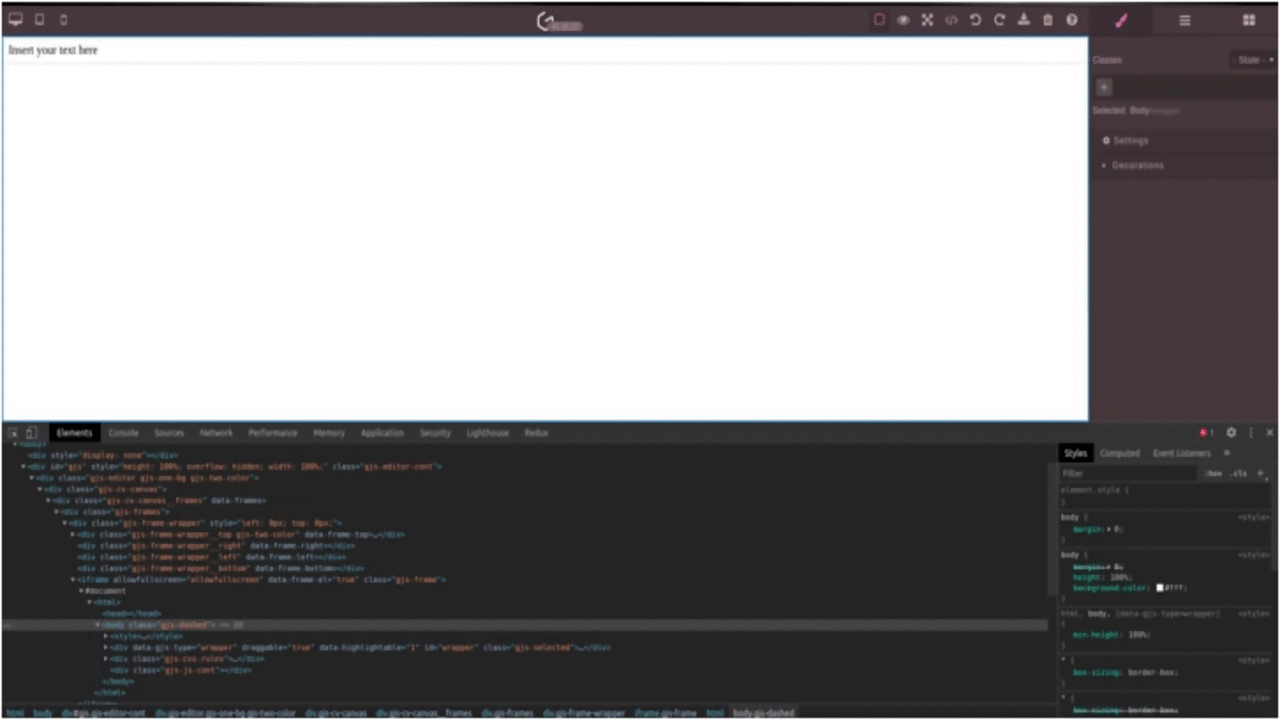1280x720 pixels.
Task: Open the Blocks panel grid icon
Action: pyautogui.click(x=1249, y=20)
